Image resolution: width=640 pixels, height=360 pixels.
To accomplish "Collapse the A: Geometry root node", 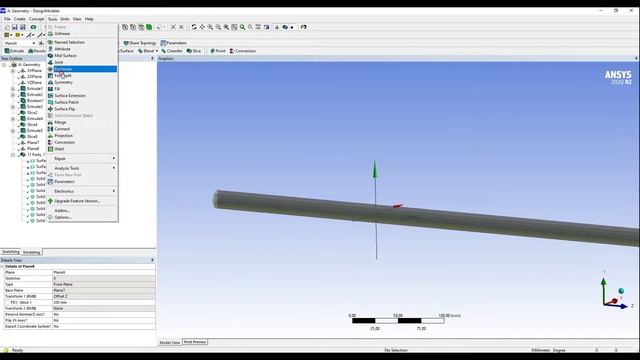I will [x=4, y=65].
